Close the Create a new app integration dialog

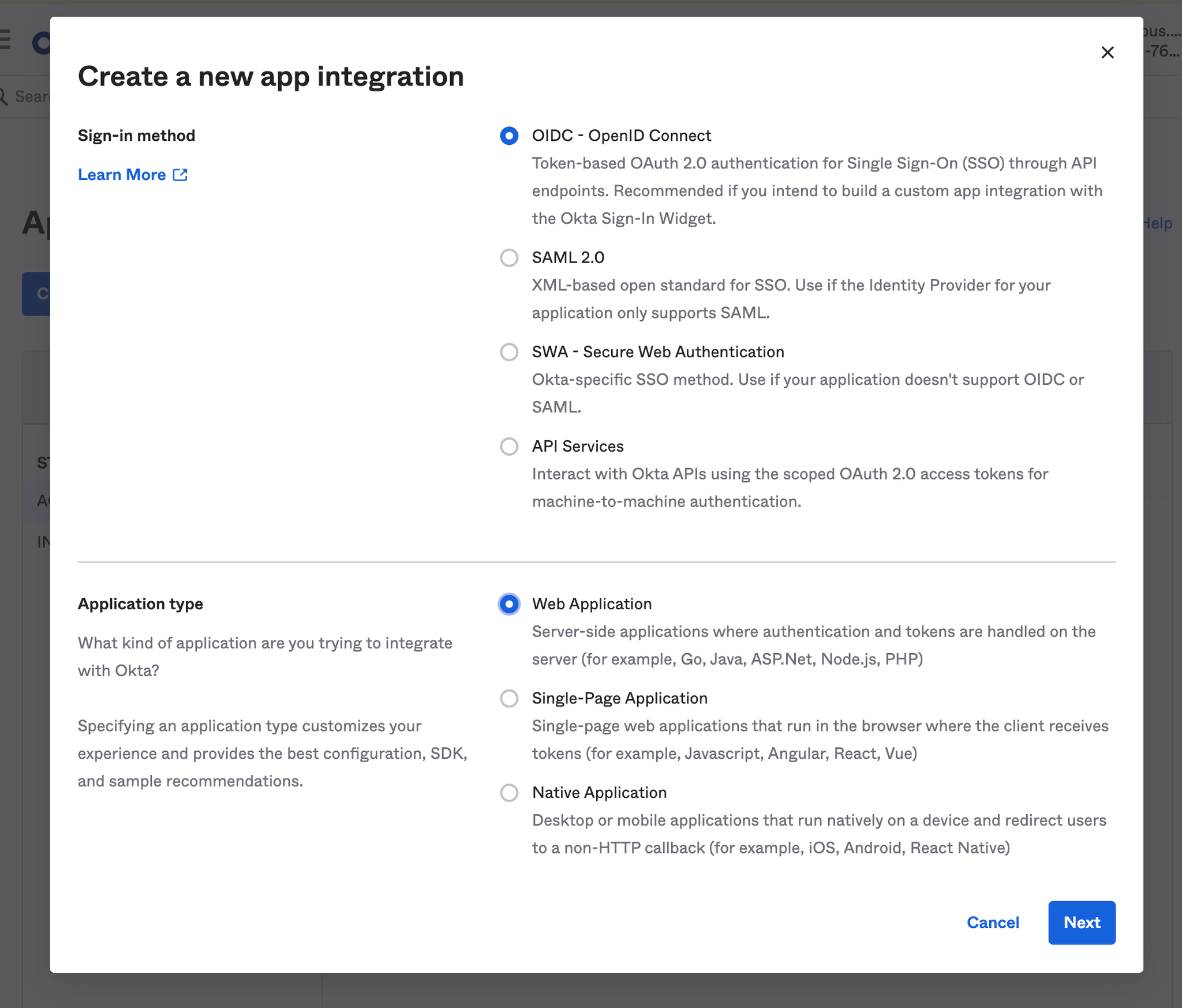click(1107, 53)
